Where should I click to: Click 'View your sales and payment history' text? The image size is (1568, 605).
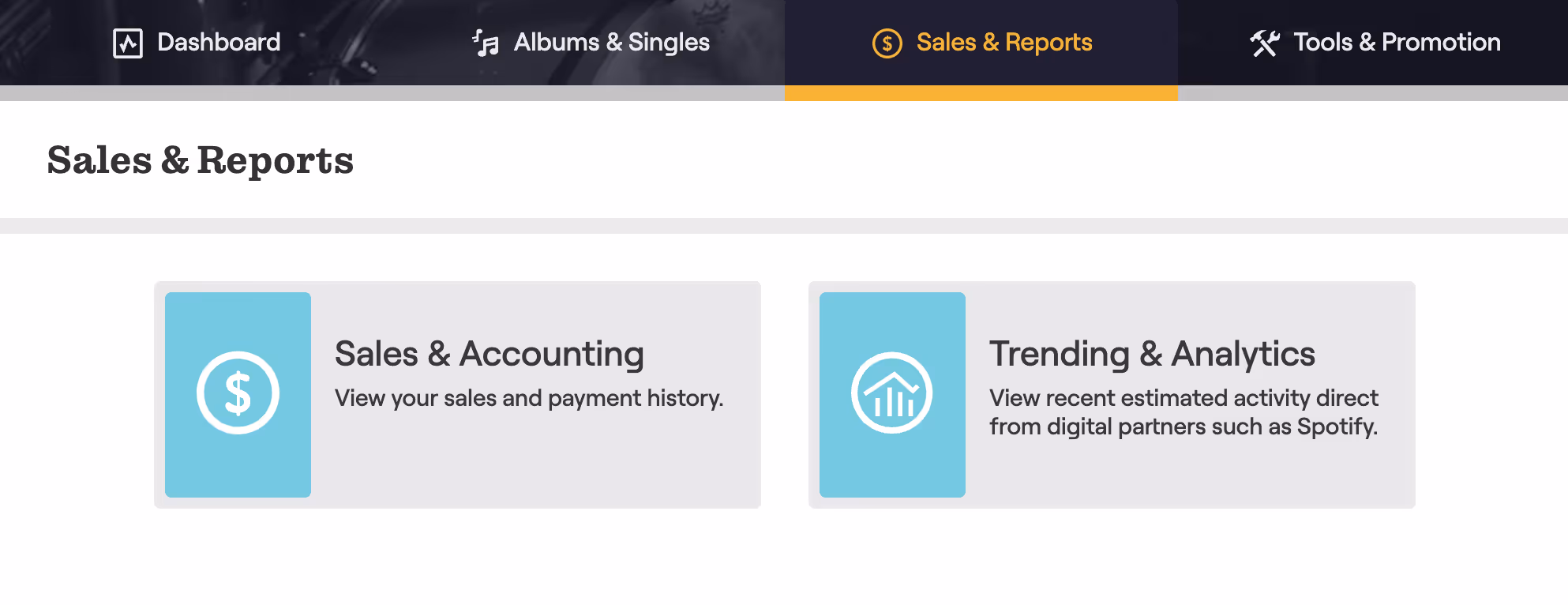(x=529, y=398)
